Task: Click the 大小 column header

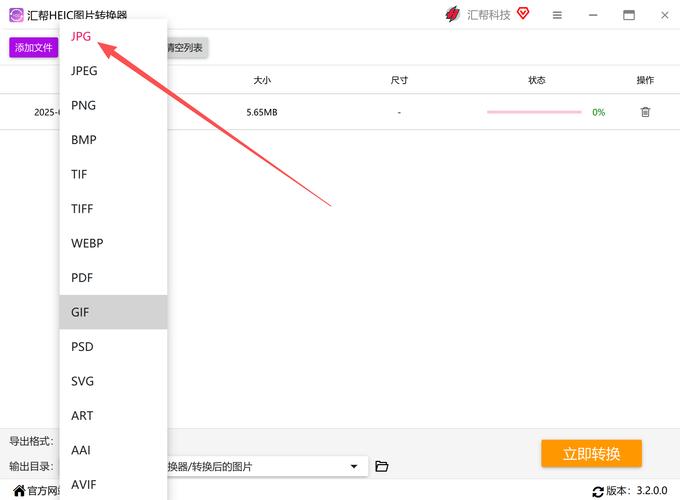Action: [x=262, y=80]
